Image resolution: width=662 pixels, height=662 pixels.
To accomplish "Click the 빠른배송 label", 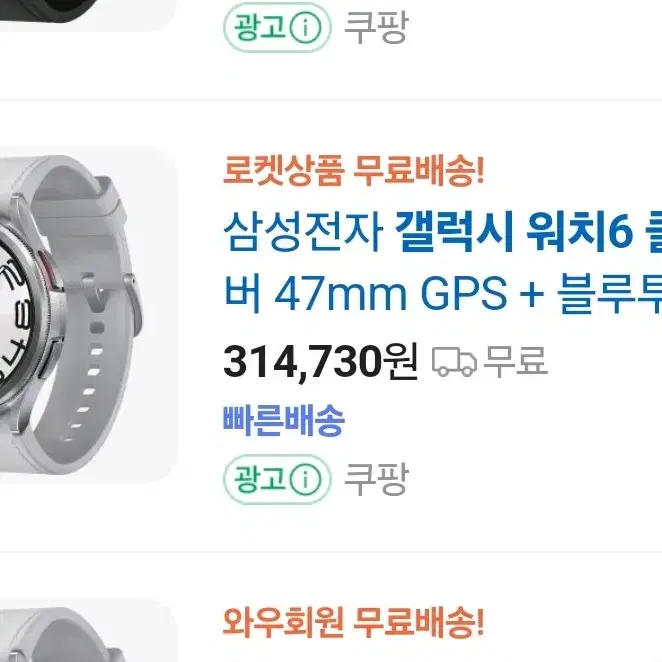I will tap(284, 420).
